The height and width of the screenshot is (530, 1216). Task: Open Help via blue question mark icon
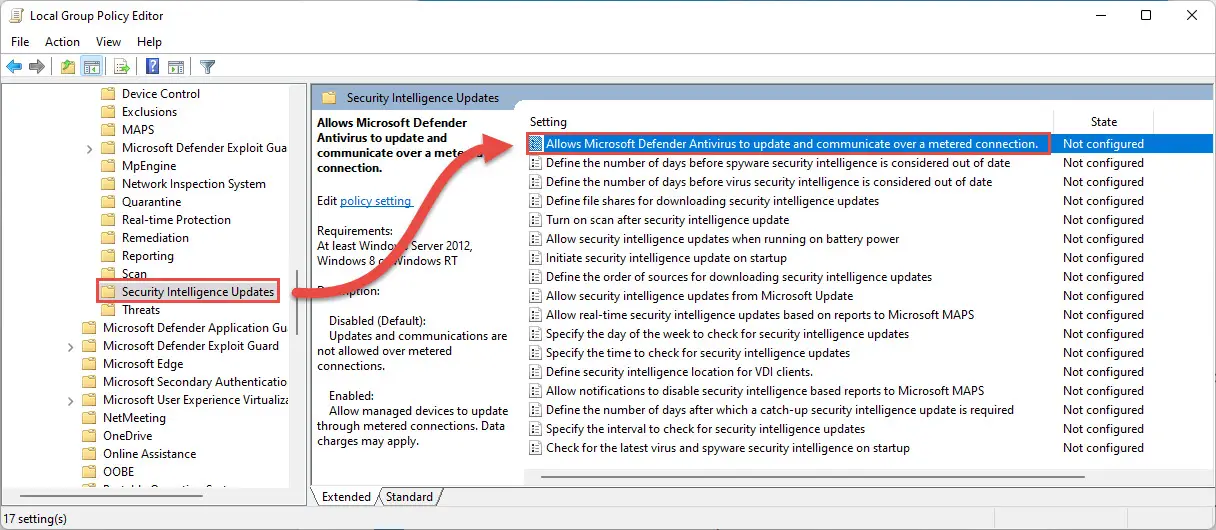pos(153,67)
